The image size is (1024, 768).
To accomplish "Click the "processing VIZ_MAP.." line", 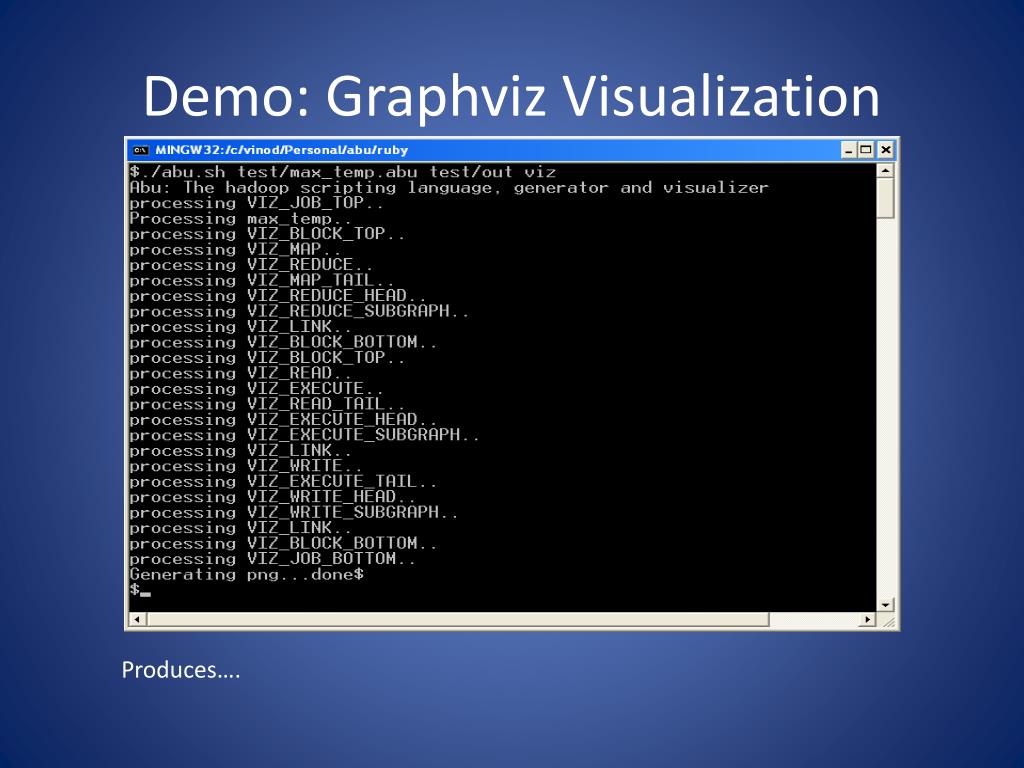I will tap(235, 249).
